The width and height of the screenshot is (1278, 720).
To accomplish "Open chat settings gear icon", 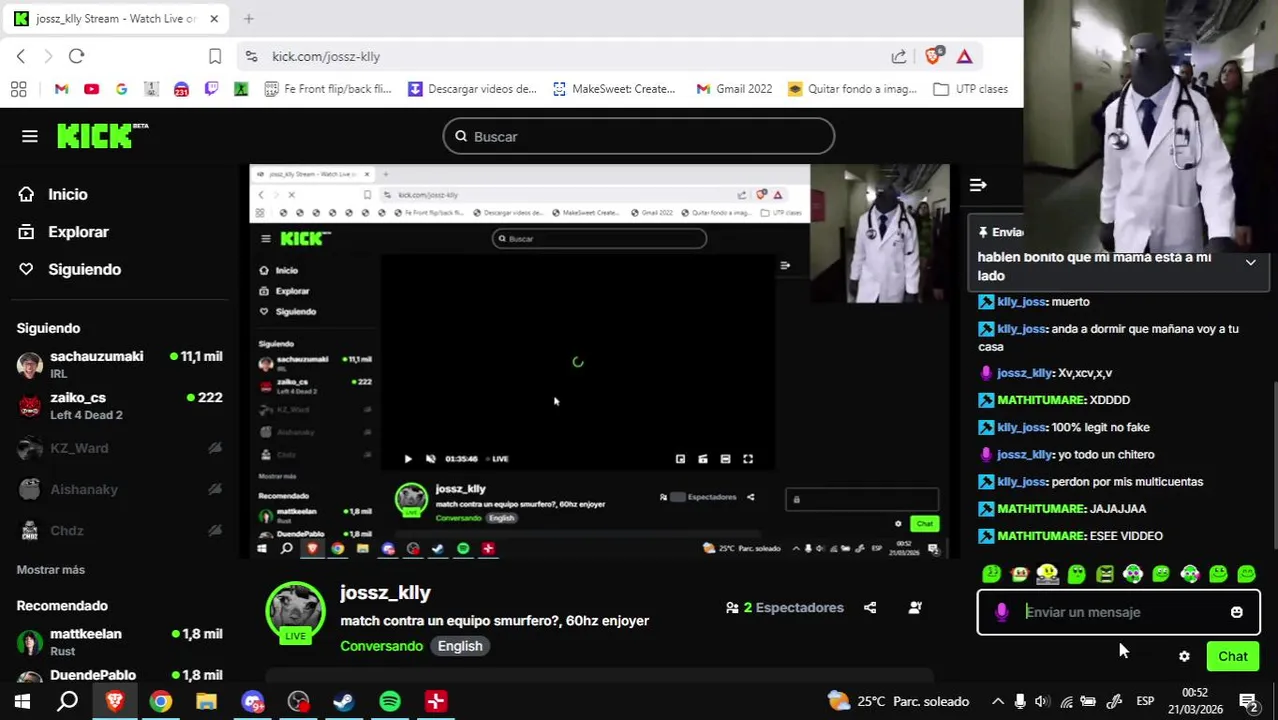I will tap(1184, 657).
